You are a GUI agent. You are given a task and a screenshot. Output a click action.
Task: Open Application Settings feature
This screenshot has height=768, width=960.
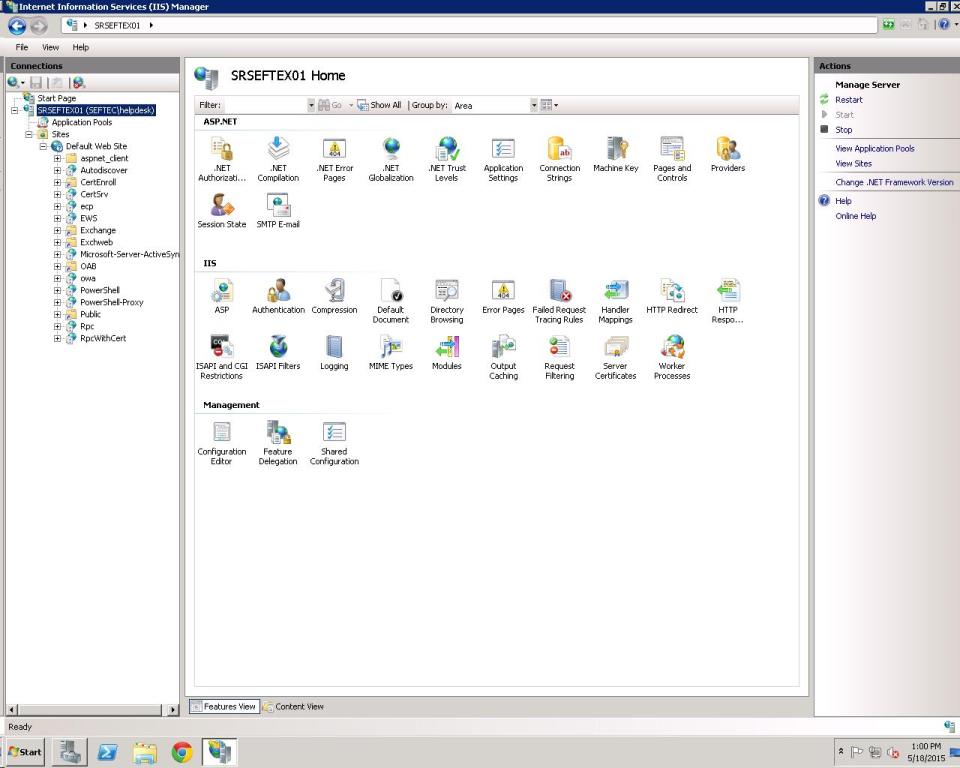(503, 159)
